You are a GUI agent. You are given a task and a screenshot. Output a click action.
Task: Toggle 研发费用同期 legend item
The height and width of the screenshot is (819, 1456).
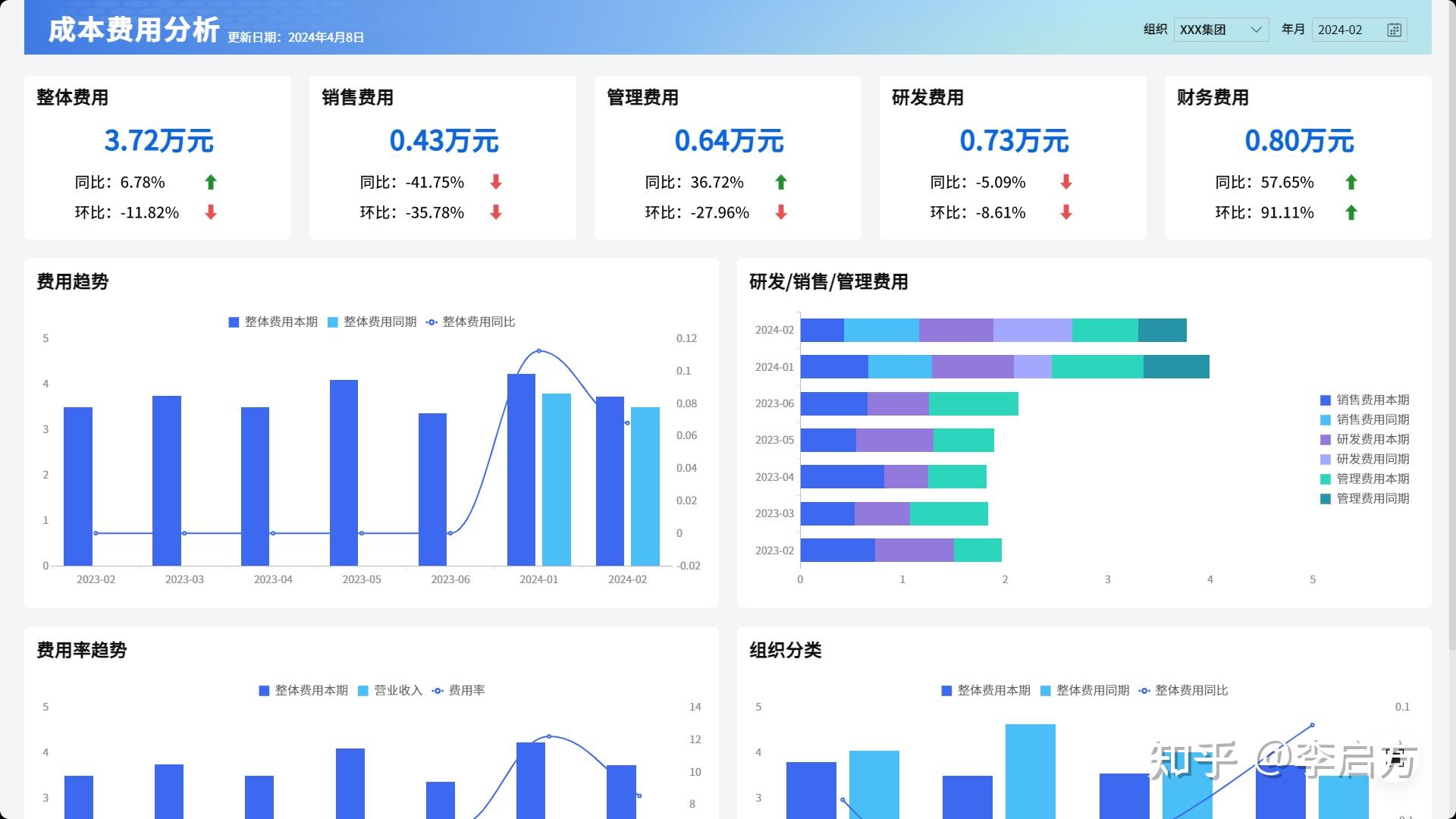1365,459
